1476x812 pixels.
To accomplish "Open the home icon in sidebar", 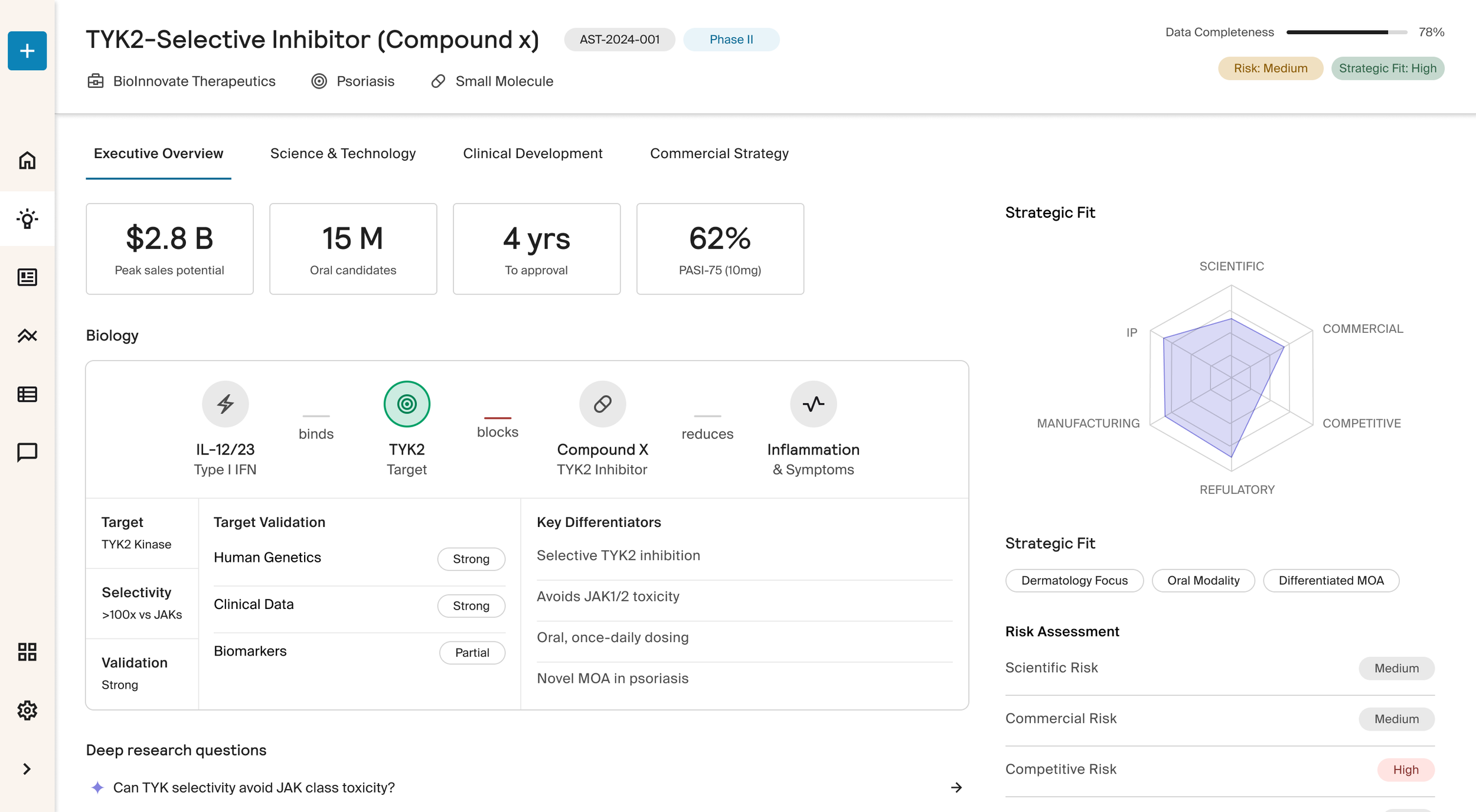I will point(27,161).
